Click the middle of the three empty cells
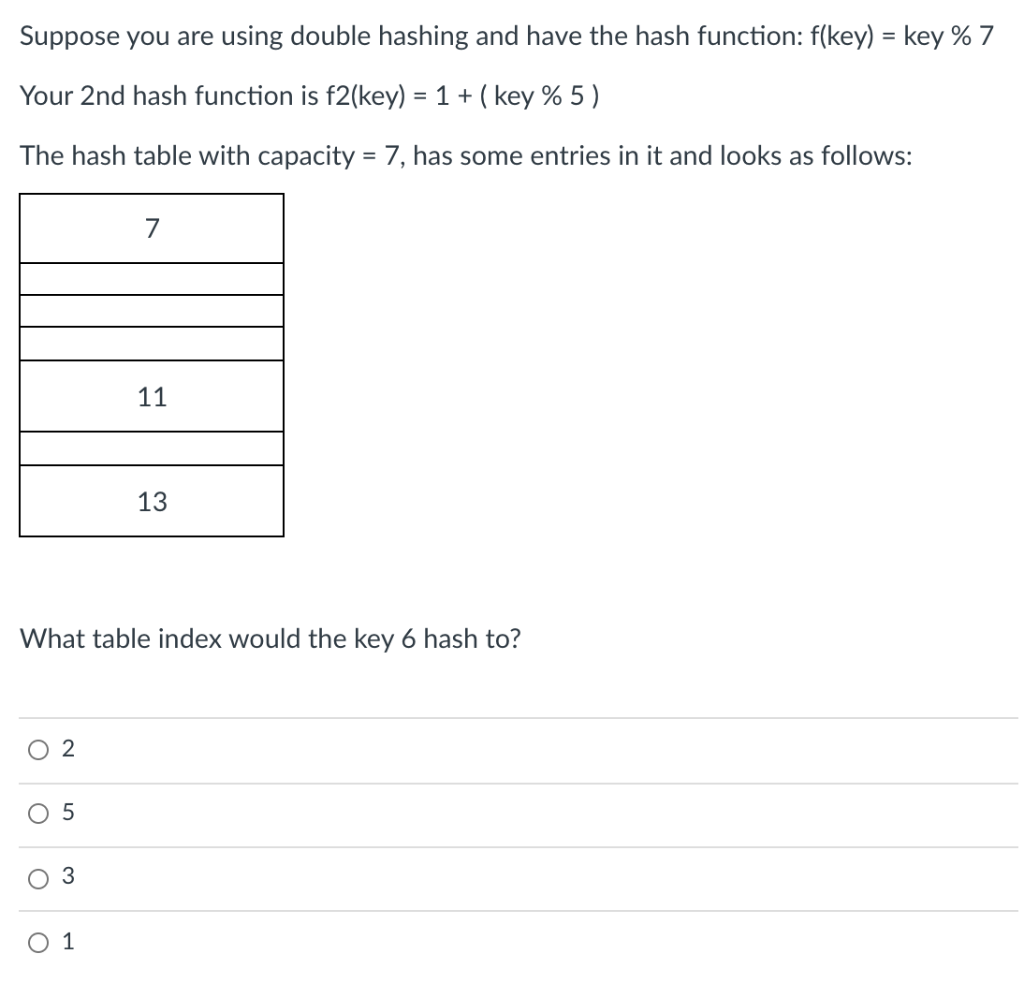 [x=152, y=311]
